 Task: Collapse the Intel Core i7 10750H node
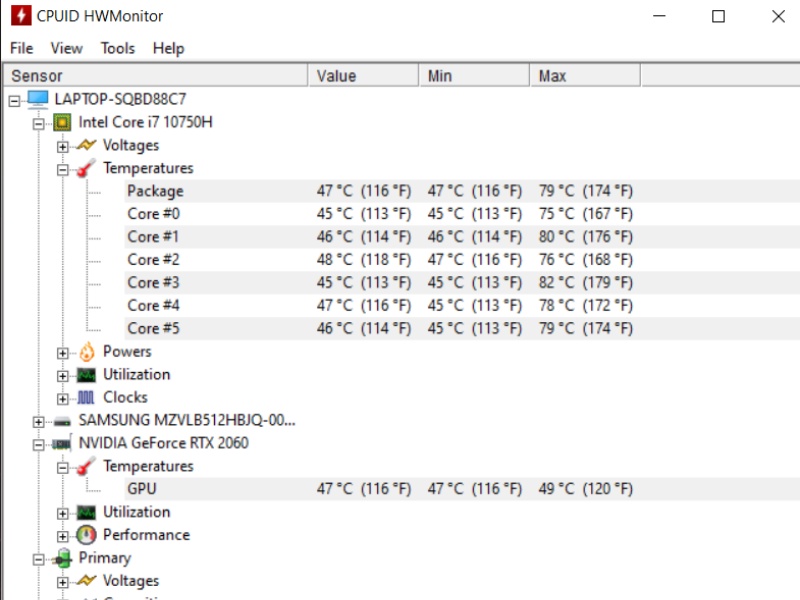[x=38, y=123]
